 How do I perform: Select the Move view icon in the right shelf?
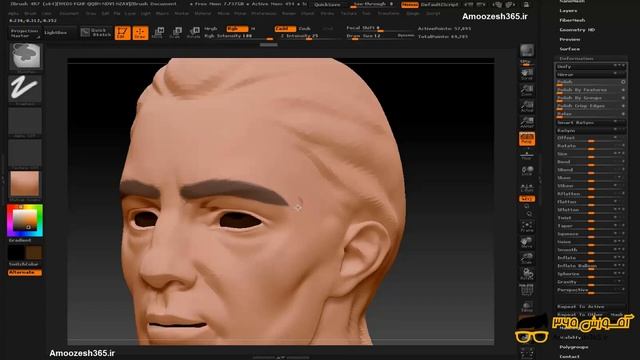tap(527, 242)
